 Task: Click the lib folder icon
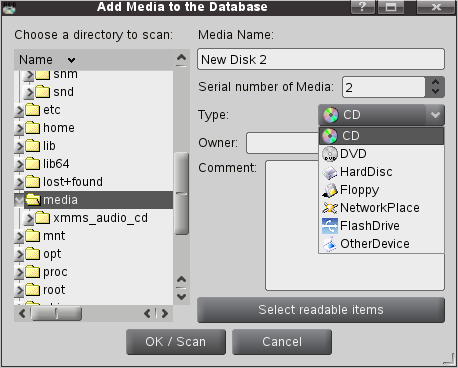[x=32, y=146]
